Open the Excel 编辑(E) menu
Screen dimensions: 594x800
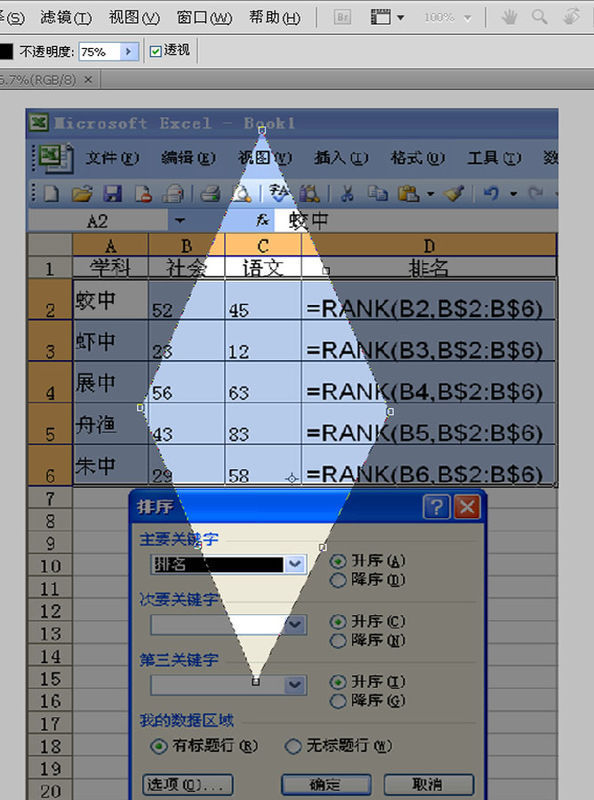(188, 158)
